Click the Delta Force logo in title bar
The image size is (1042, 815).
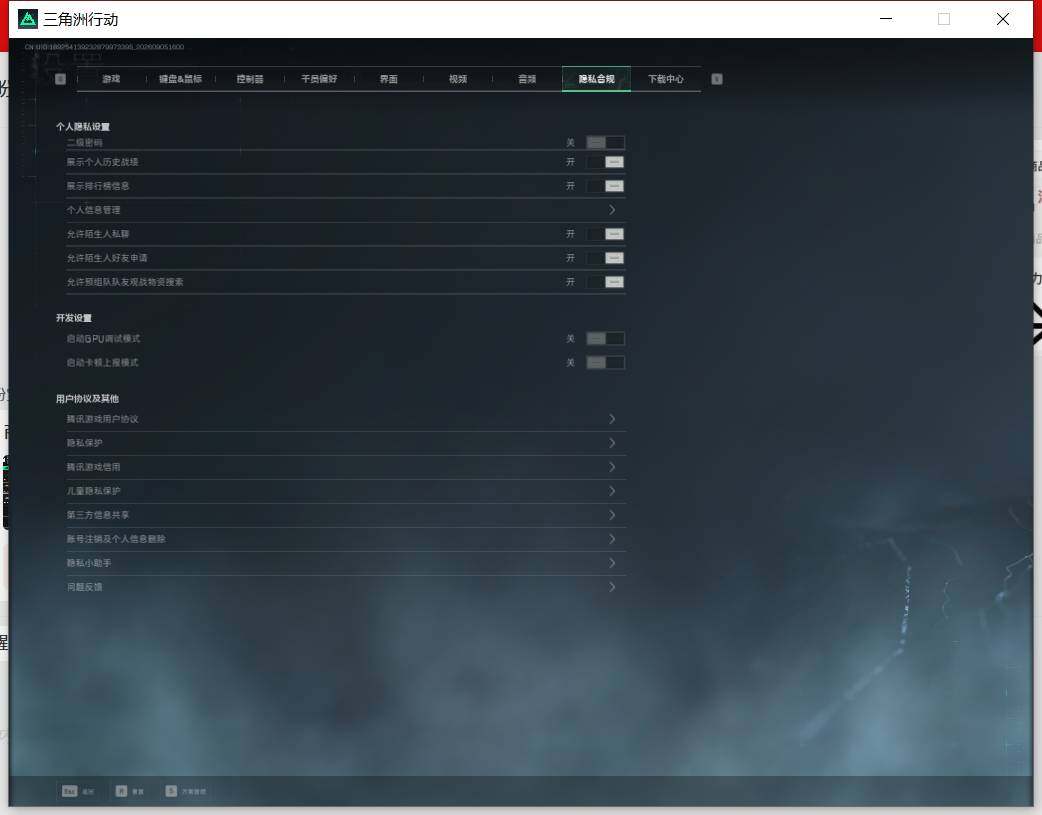point(28,19)
